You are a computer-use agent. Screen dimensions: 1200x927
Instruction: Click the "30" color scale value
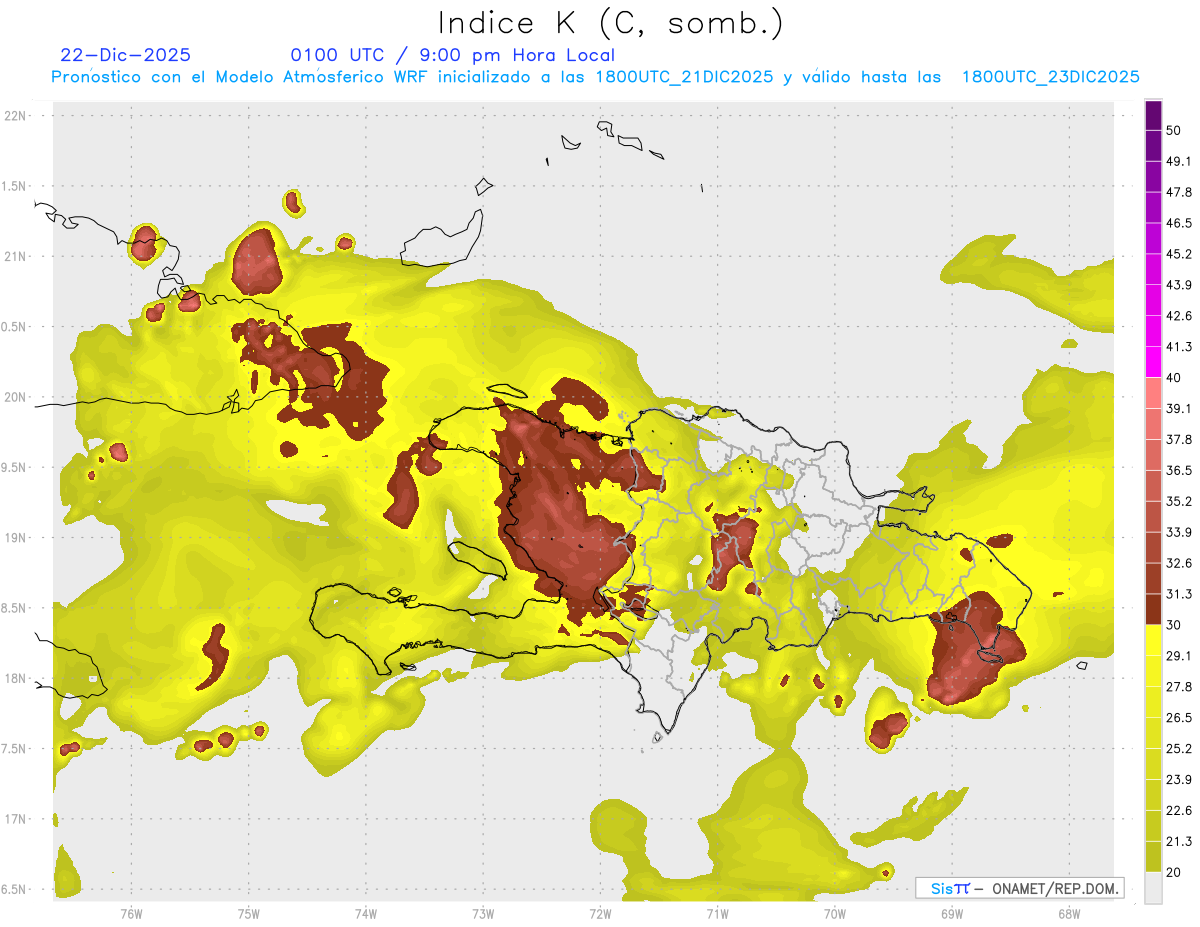coord(1174,625)
